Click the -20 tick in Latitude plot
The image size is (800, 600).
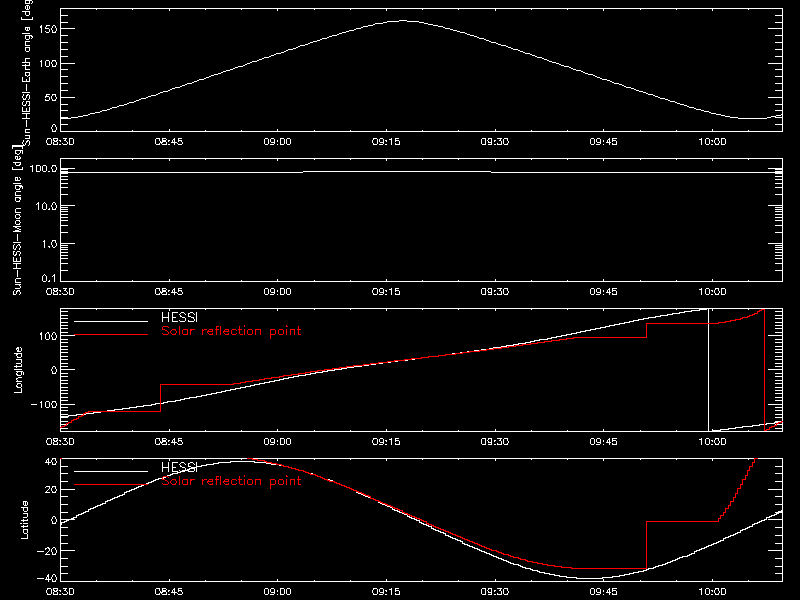(x=47, y=551)
